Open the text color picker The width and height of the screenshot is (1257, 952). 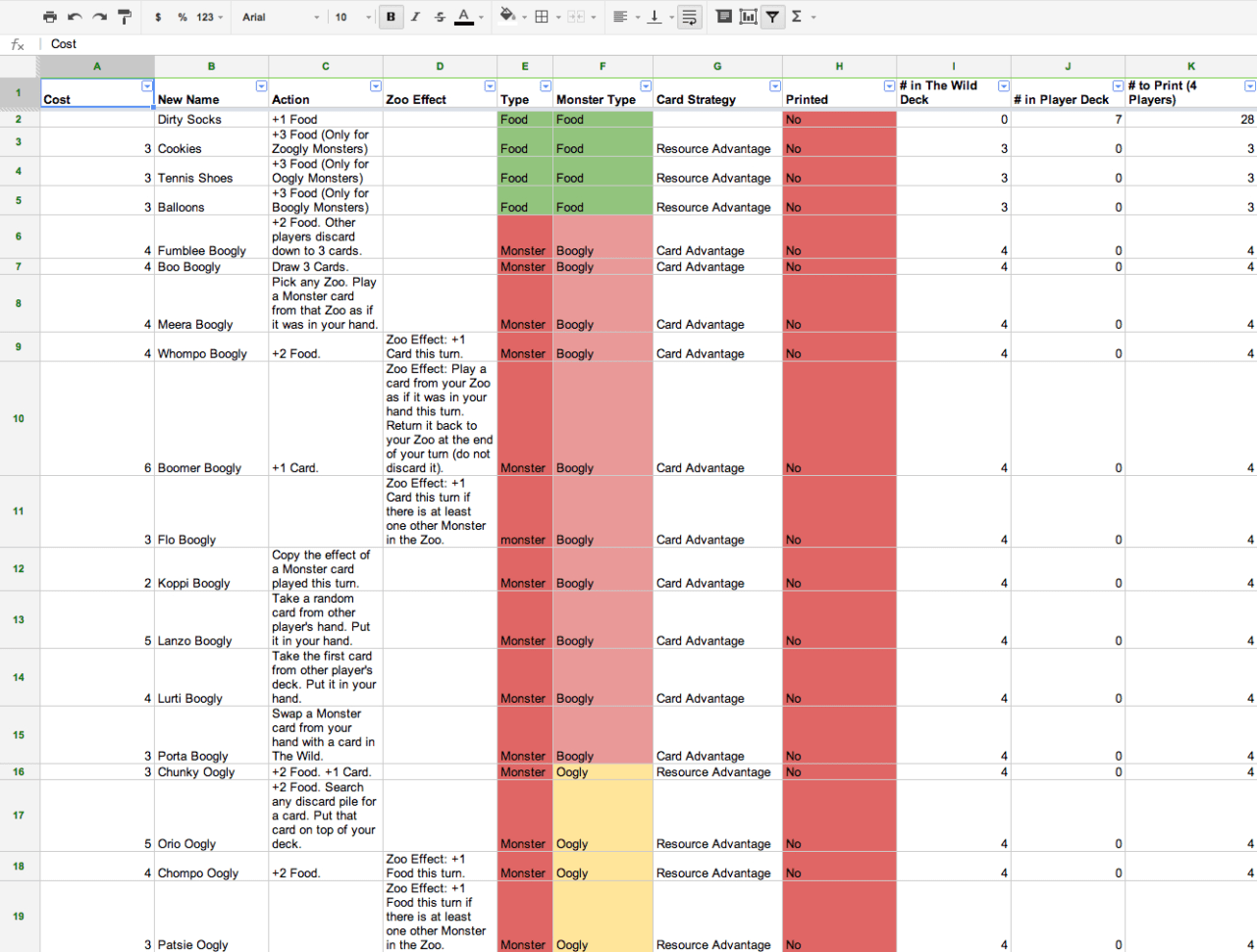coord(466,17)
